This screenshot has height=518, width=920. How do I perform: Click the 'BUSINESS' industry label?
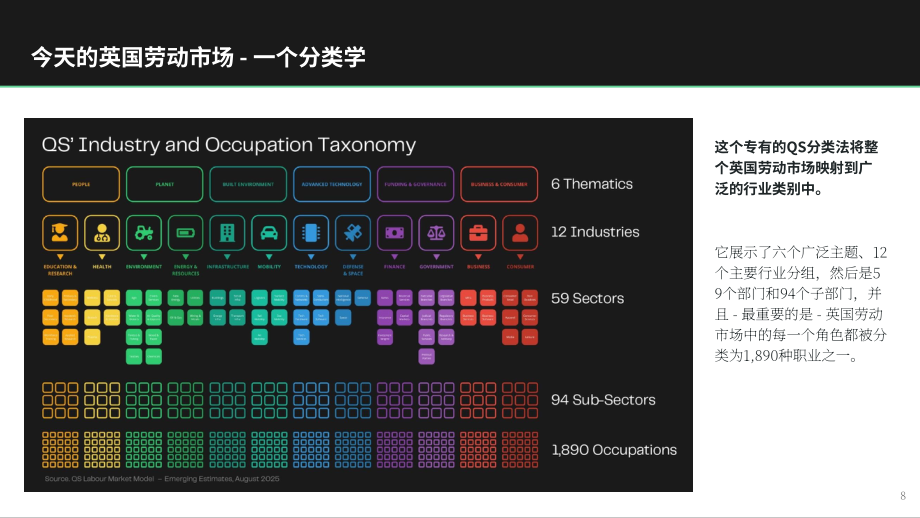coord(478,267)
